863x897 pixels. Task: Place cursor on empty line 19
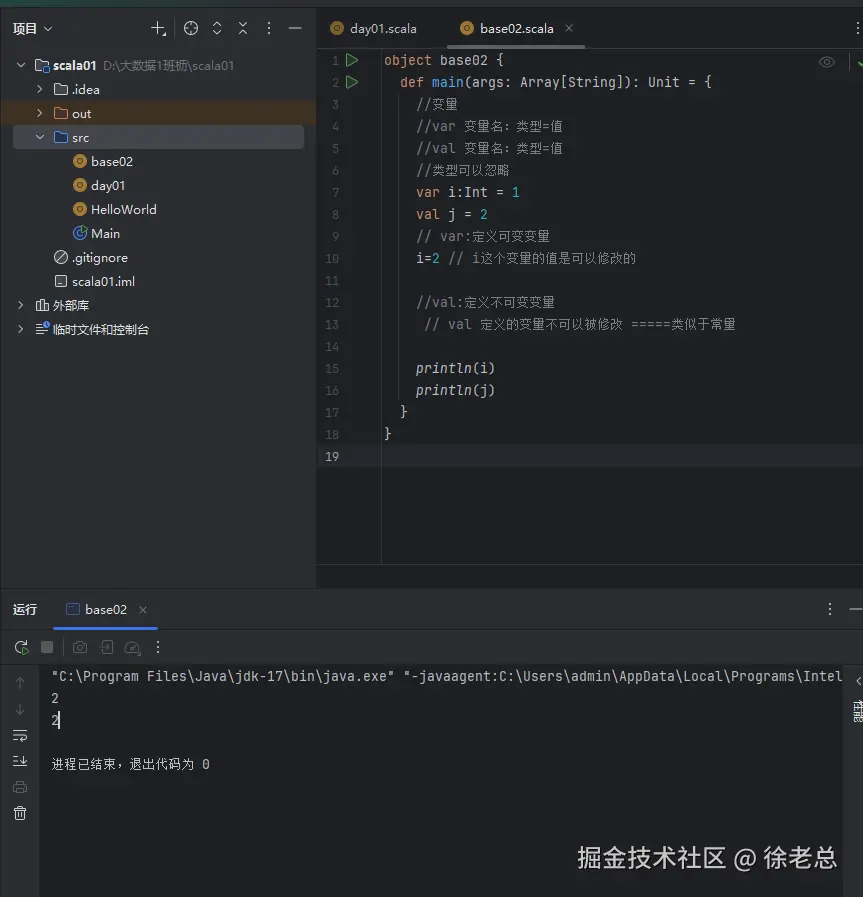pos(622,457)
